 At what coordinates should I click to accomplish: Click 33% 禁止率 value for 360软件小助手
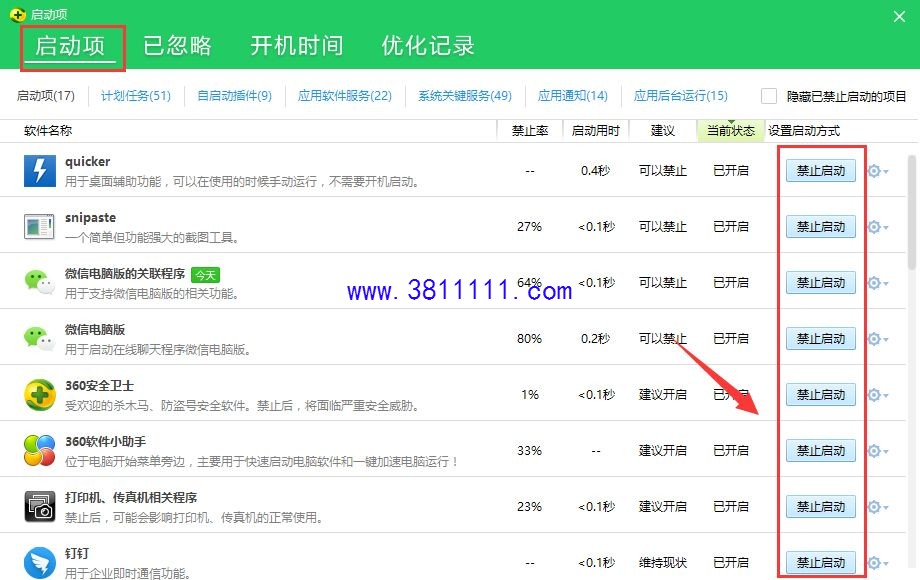point(529,450)
